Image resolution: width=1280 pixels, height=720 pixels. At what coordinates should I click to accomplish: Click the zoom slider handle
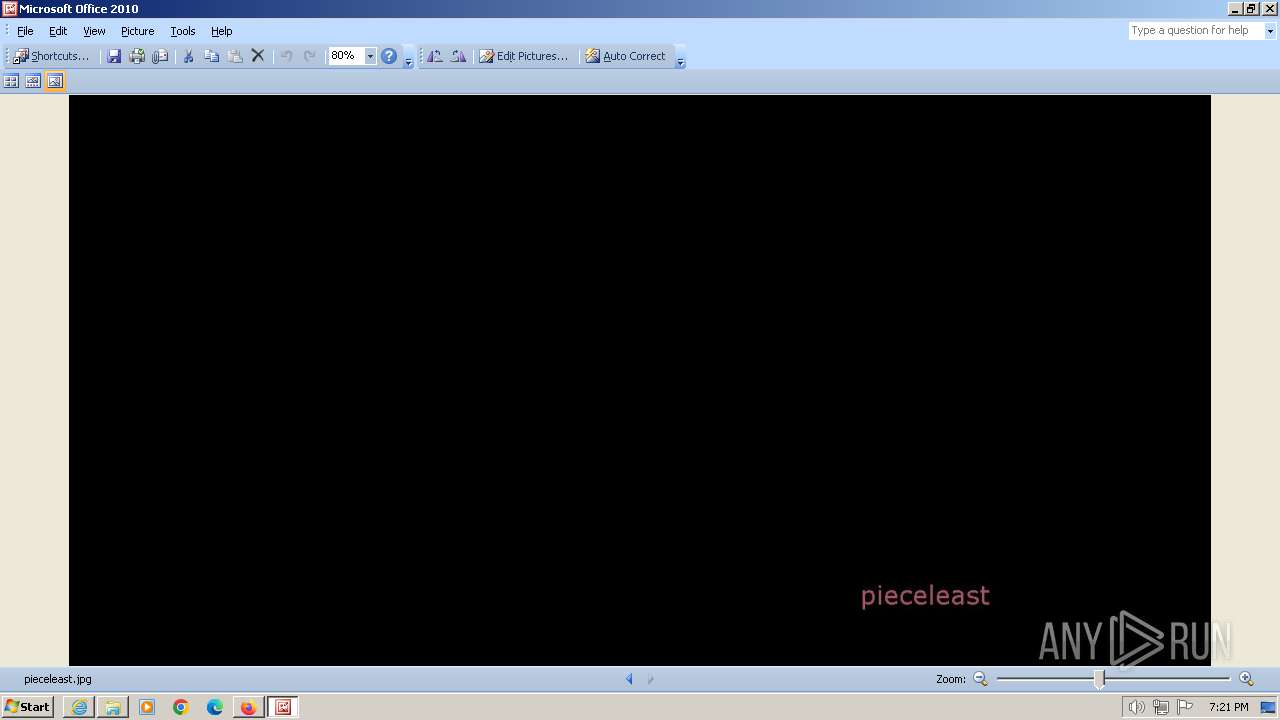(1099, 679)
